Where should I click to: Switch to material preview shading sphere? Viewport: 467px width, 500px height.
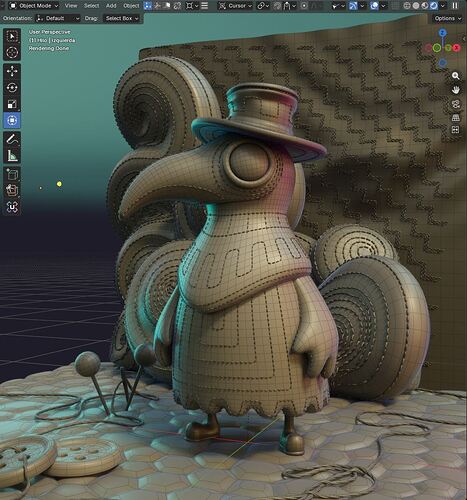pyautogui.click(x=425, y=6)
